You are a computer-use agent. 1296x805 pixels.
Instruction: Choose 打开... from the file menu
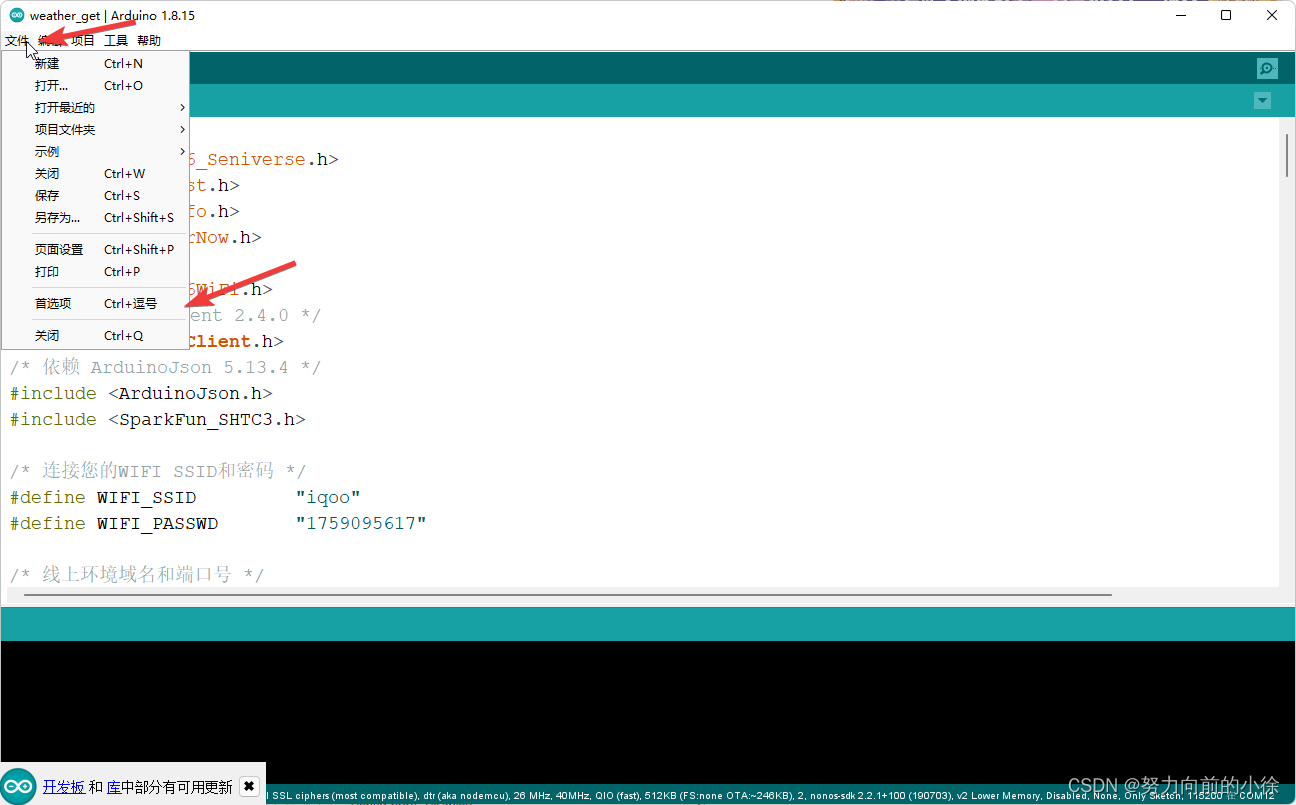[95, 85]
